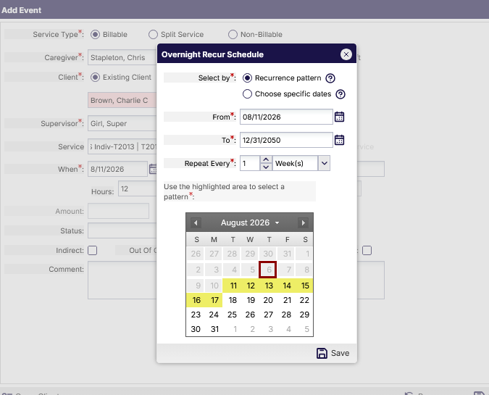Select August 29 in calendar

tap(304, 315)
